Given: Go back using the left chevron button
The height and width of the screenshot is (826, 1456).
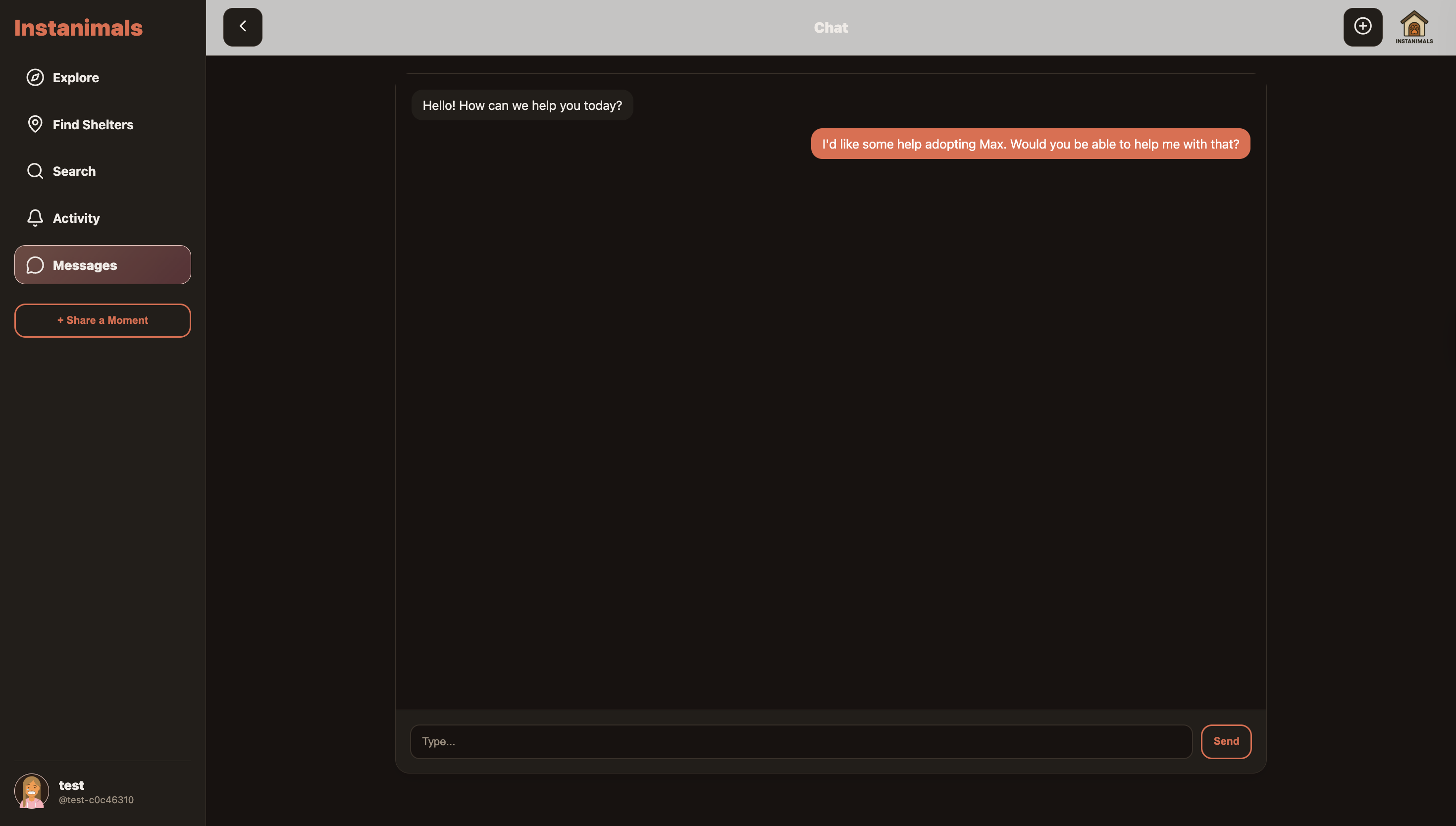Looking at the screenshot, I should [x=243, y=27].
